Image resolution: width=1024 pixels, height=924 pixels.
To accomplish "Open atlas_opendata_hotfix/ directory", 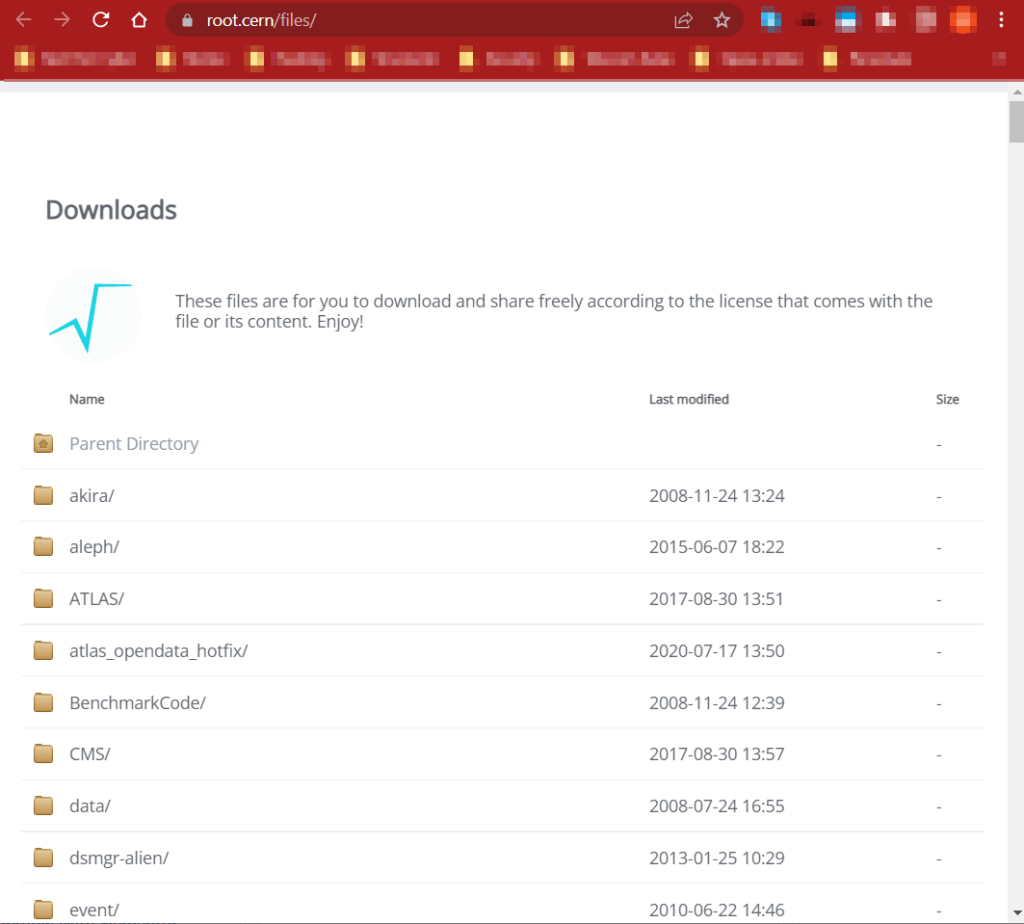I will (158, 651).
